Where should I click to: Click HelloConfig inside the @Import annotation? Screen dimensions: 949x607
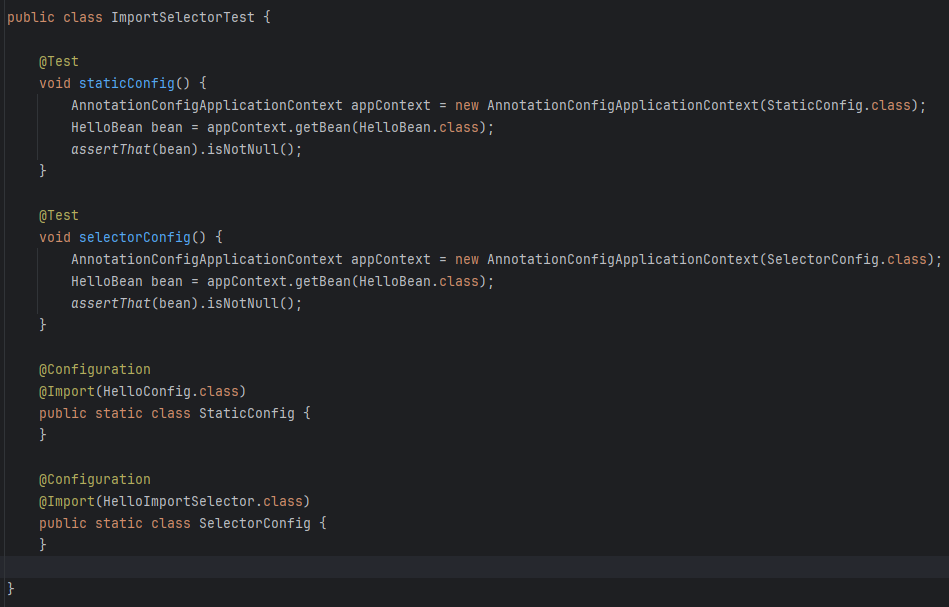point(147,392)
